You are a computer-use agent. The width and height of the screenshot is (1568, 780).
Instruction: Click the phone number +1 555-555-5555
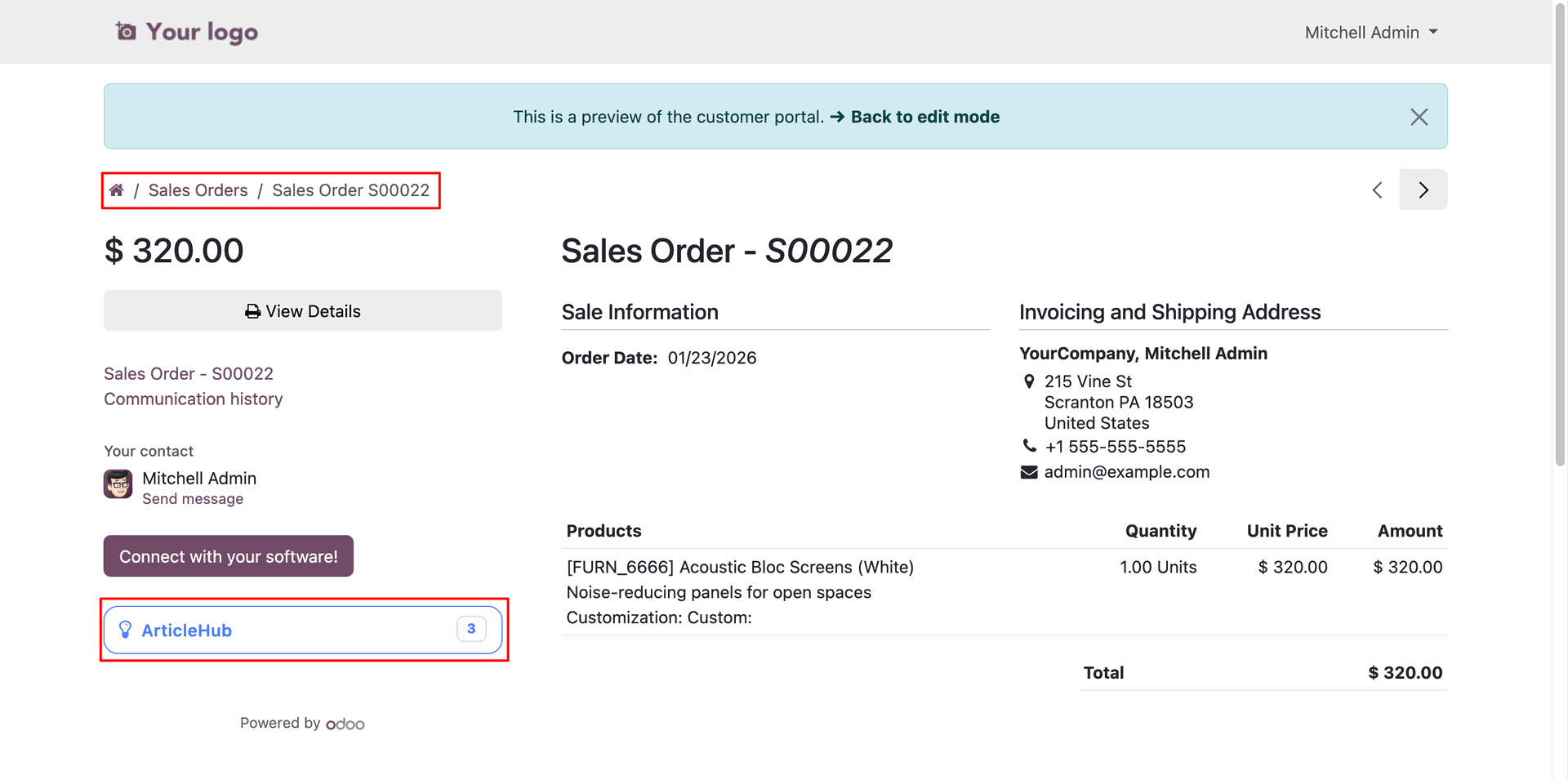click(x=1116, y=447)
